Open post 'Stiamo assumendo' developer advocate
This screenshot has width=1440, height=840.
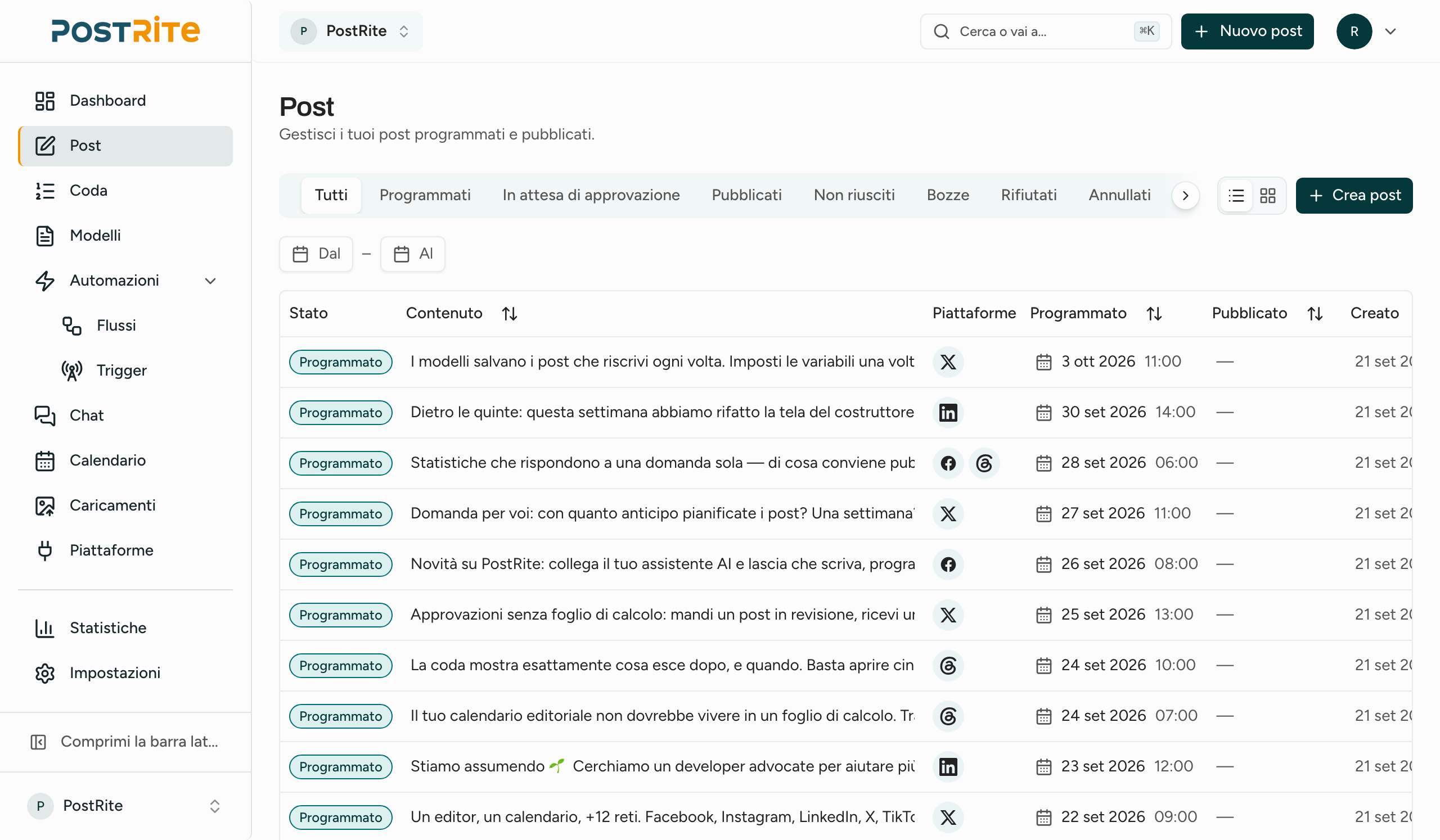click(662, 766)
